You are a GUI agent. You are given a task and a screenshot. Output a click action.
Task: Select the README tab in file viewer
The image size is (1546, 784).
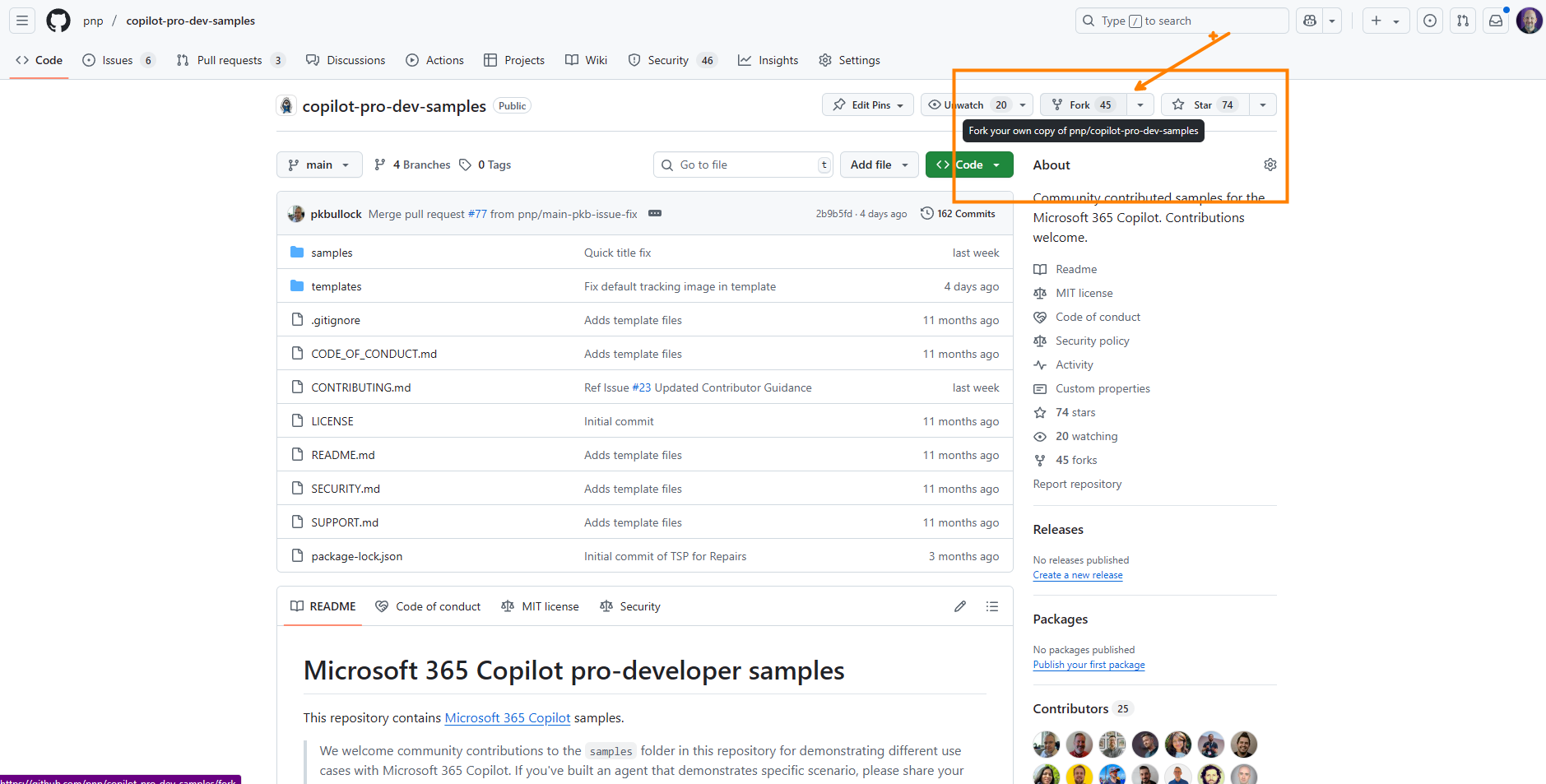(323, 606)
